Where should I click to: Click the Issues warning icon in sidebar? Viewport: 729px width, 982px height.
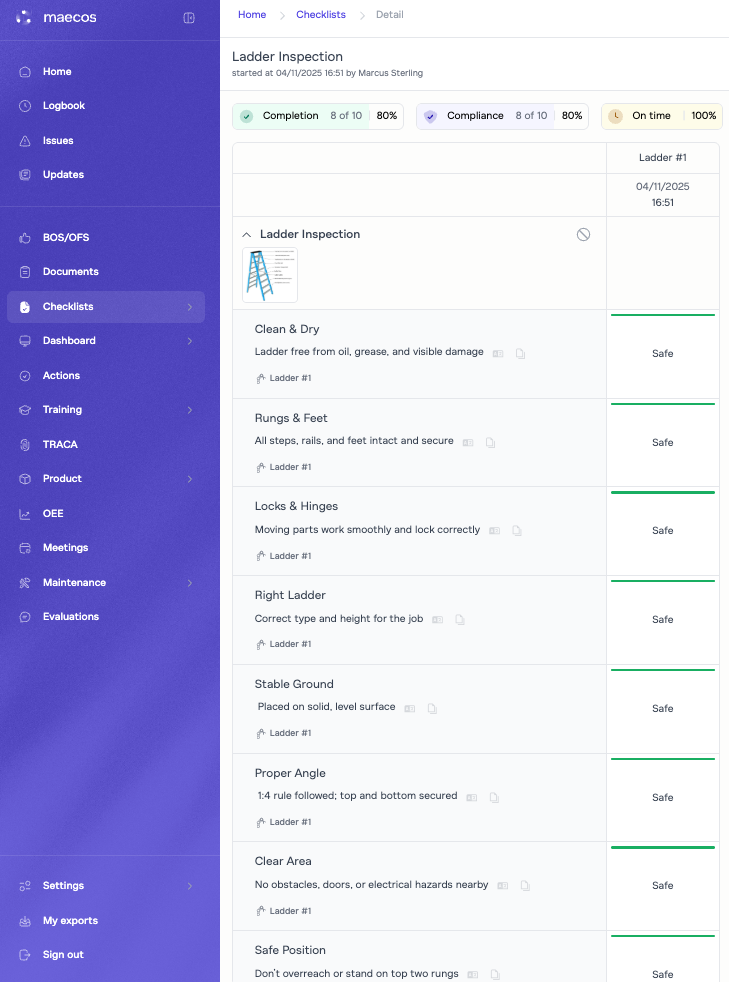pos(25,141)
